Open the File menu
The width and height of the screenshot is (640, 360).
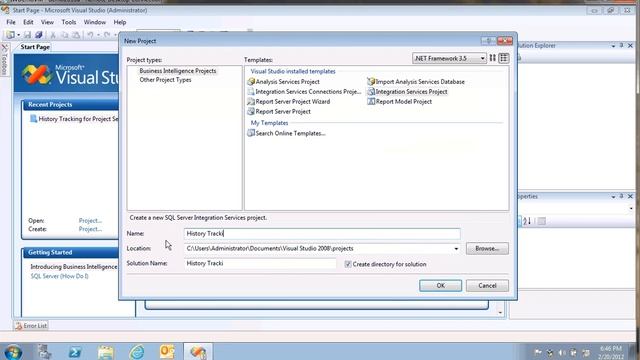pyautogui.click(x=11, y=22)
